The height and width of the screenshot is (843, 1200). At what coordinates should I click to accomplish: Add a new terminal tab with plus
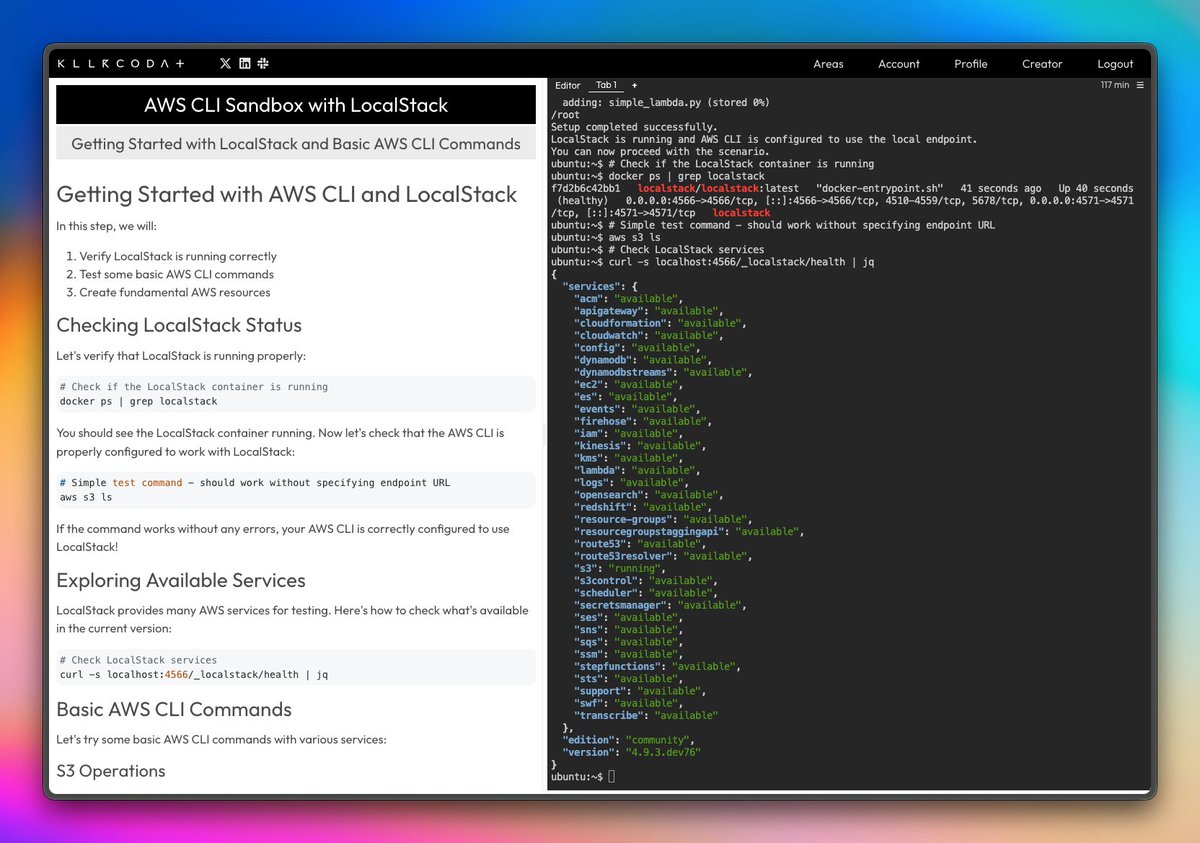click(x=634, y=86)
